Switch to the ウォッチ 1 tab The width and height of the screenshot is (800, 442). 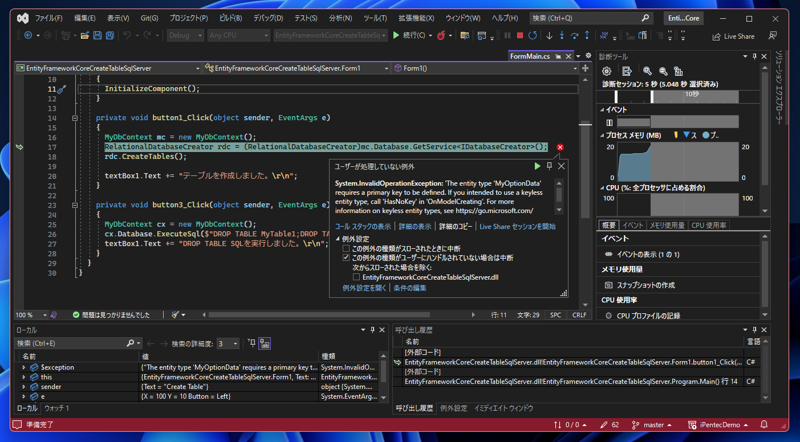coord(57,408)
